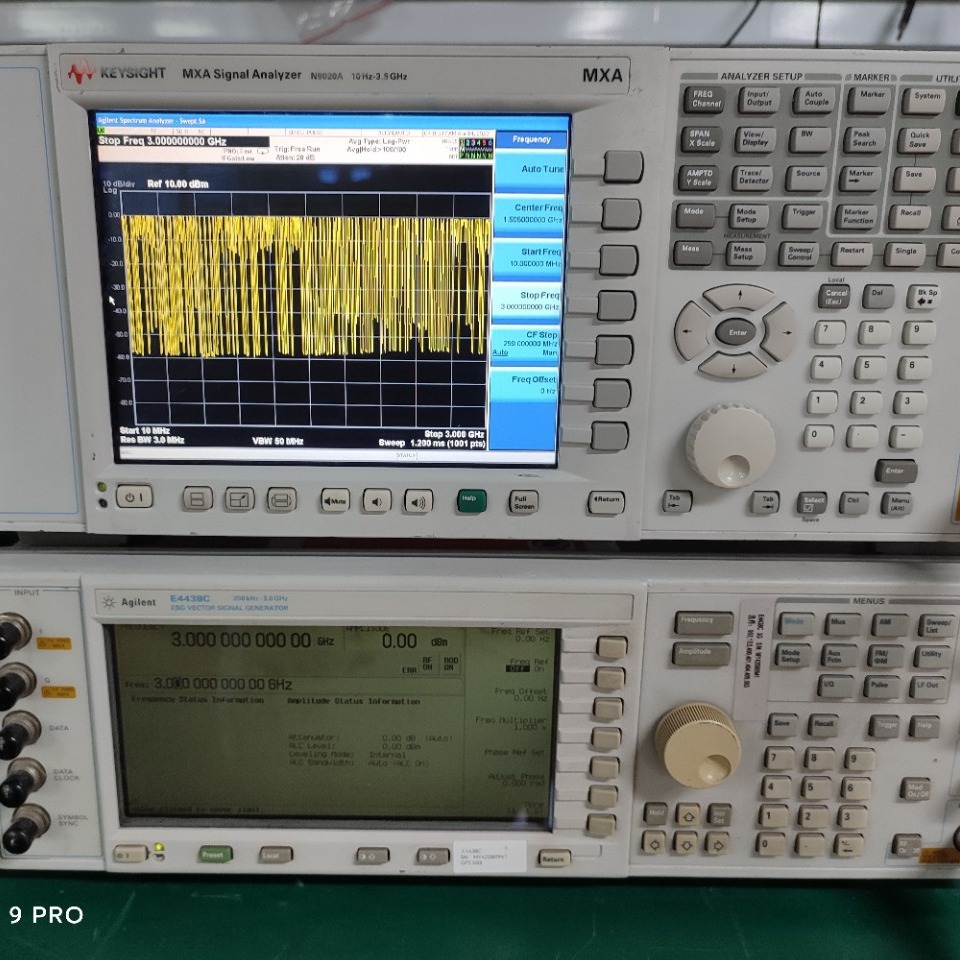Image resolution: width=960 pixels, height=960 pixels.
Task: Tap the green Preset key on generator
Action: click(x=215, y=855)
